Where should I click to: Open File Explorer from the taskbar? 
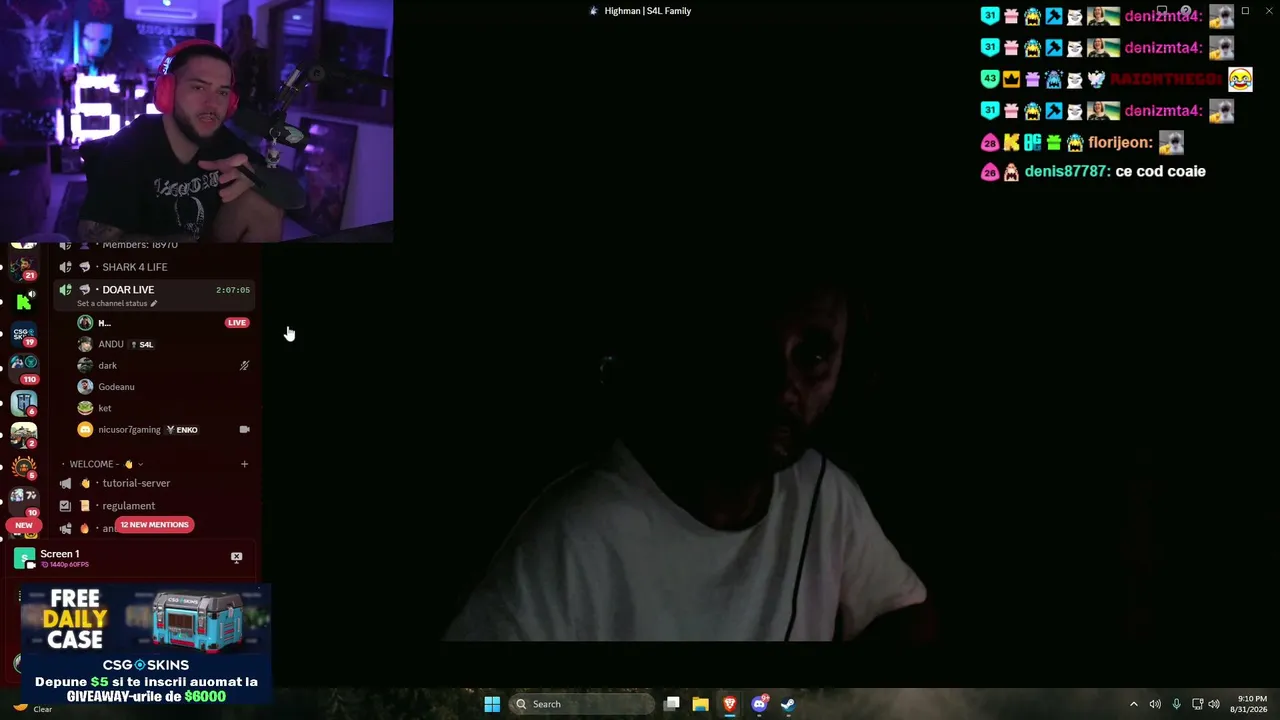(701, 704)
